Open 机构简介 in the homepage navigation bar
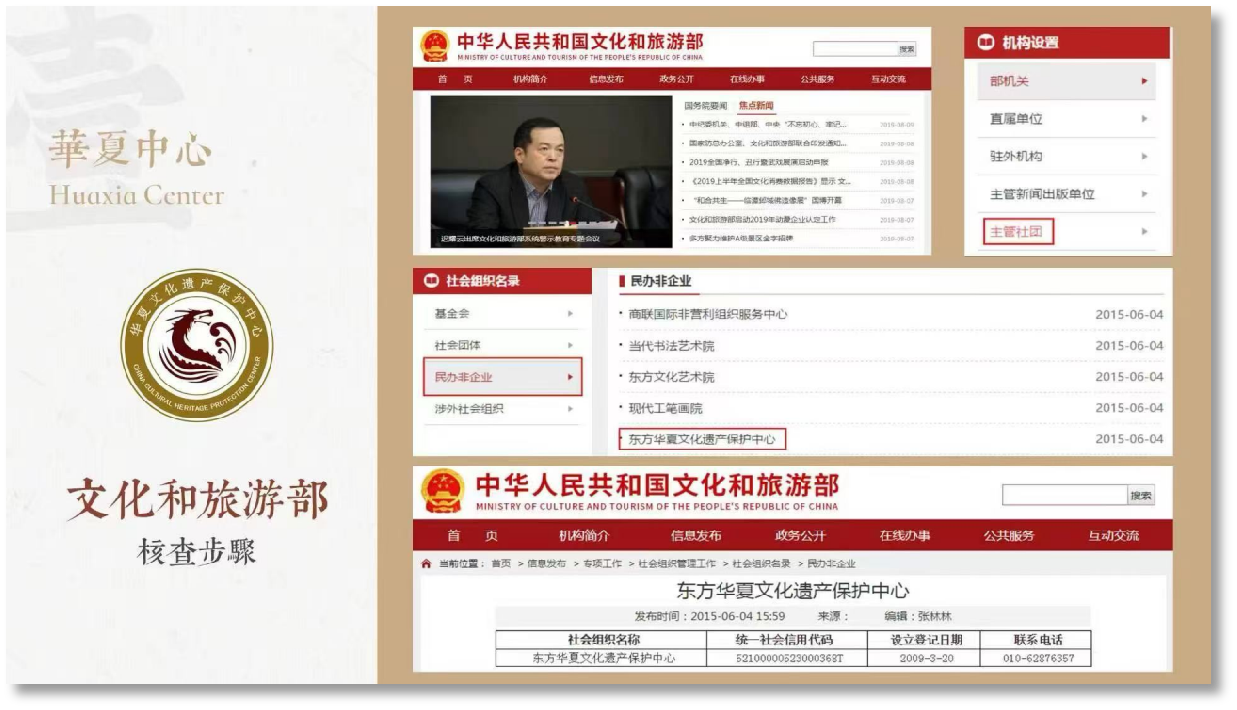1237x710 pixels. (530, 80)
